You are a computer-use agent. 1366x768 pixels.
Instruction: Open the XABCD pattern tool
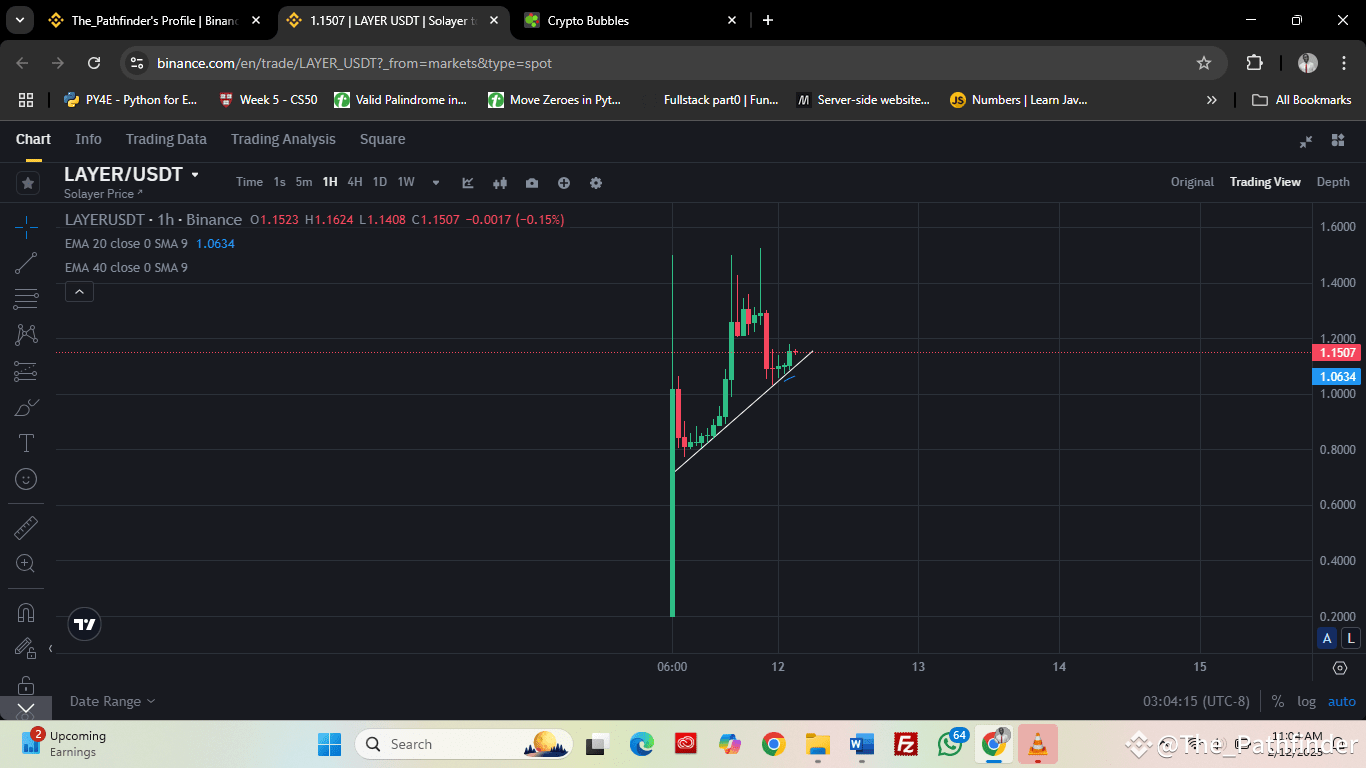[26, 334]
